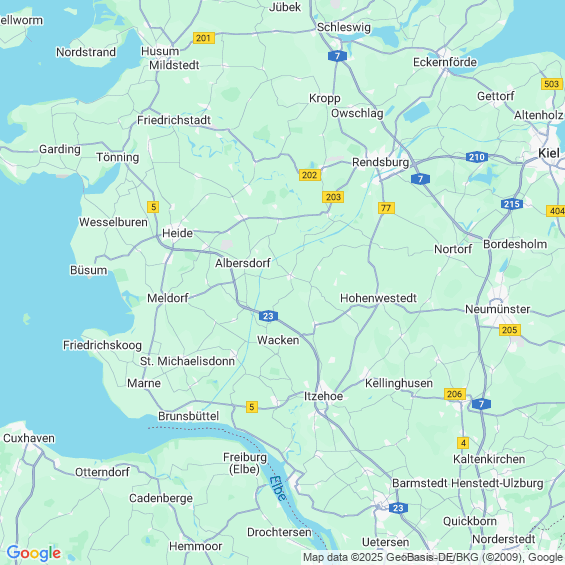The width and height of the screenshot is (565, 565).
Task: Click the Heide town label
Action: [177, 233]
